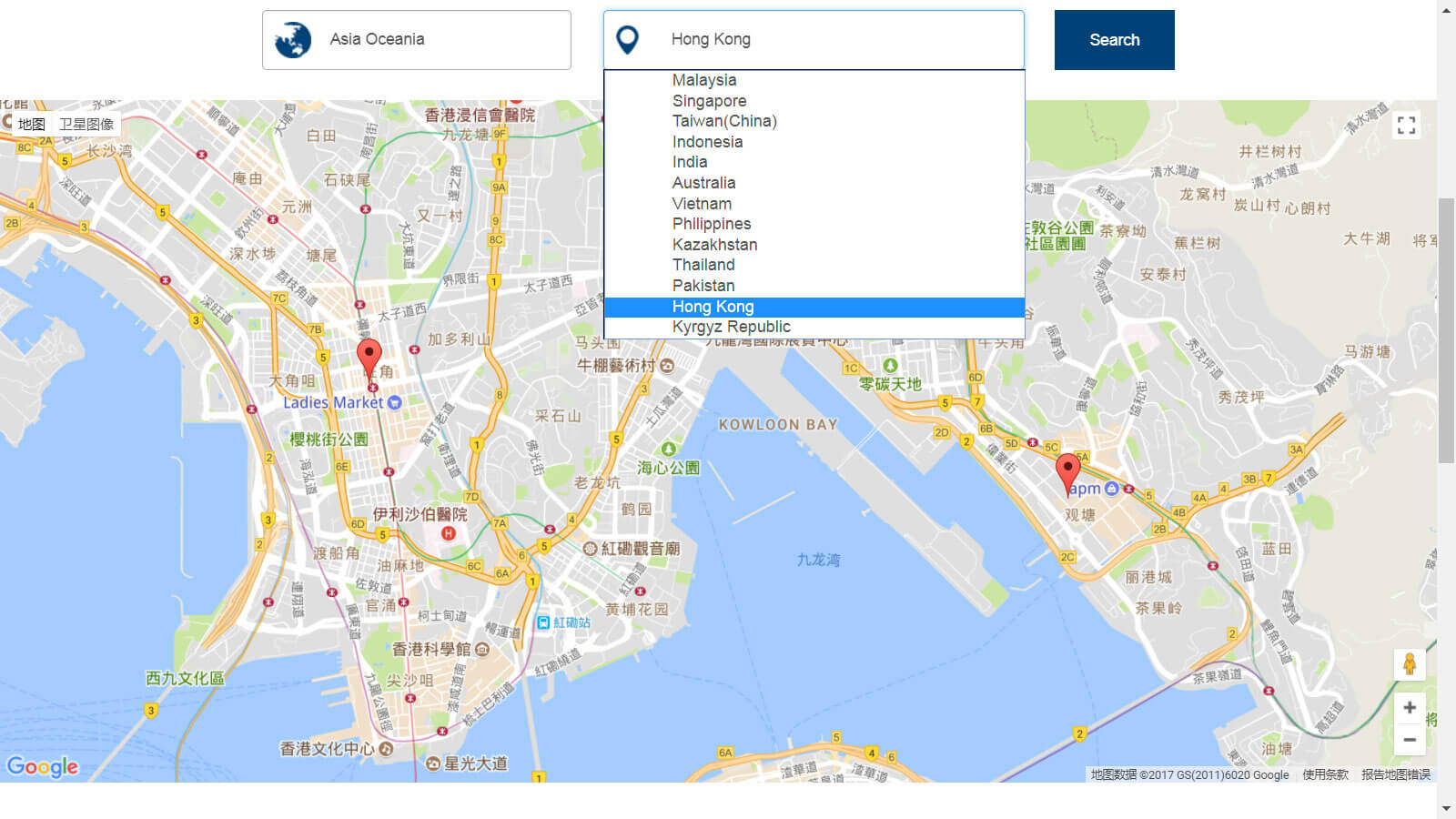This screenshot has height=819, width=1456.
Task: Click the apm shopping bag icon
Action: (x=1111, y=489)
